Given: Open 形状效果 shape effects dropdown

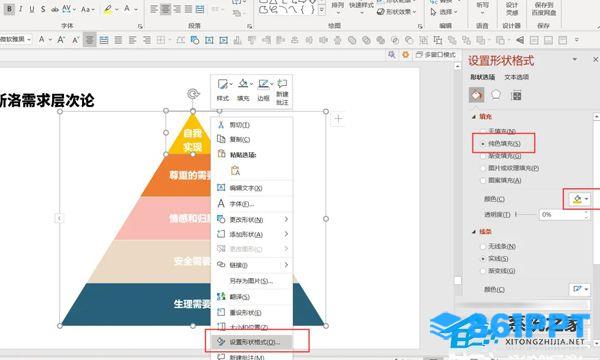Looking at the screenshot, I should 397,12.
